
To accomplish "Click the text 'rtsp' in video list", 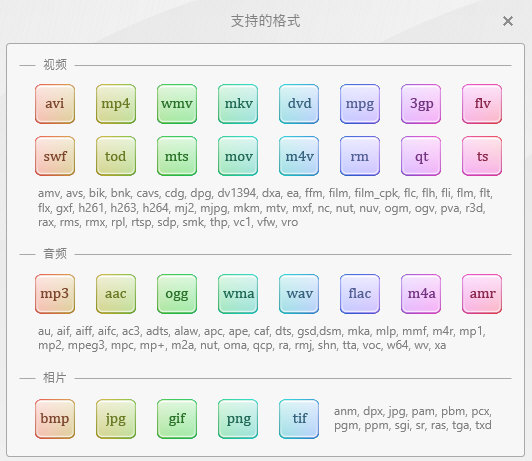I will click(x=141, y=223).
